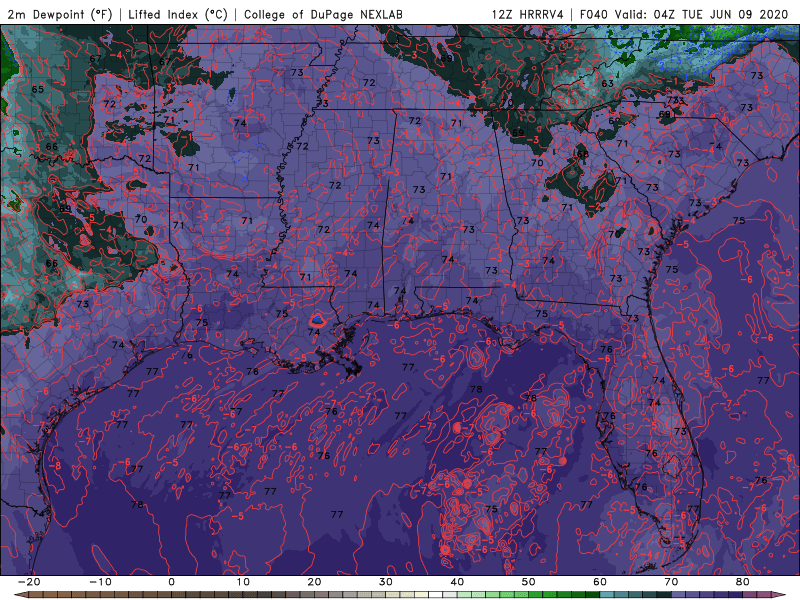Image resolution: width=800 pixels, height=600 pixels.
Task: Click the "-20" color scale label
Action: [x=29, y=582]
